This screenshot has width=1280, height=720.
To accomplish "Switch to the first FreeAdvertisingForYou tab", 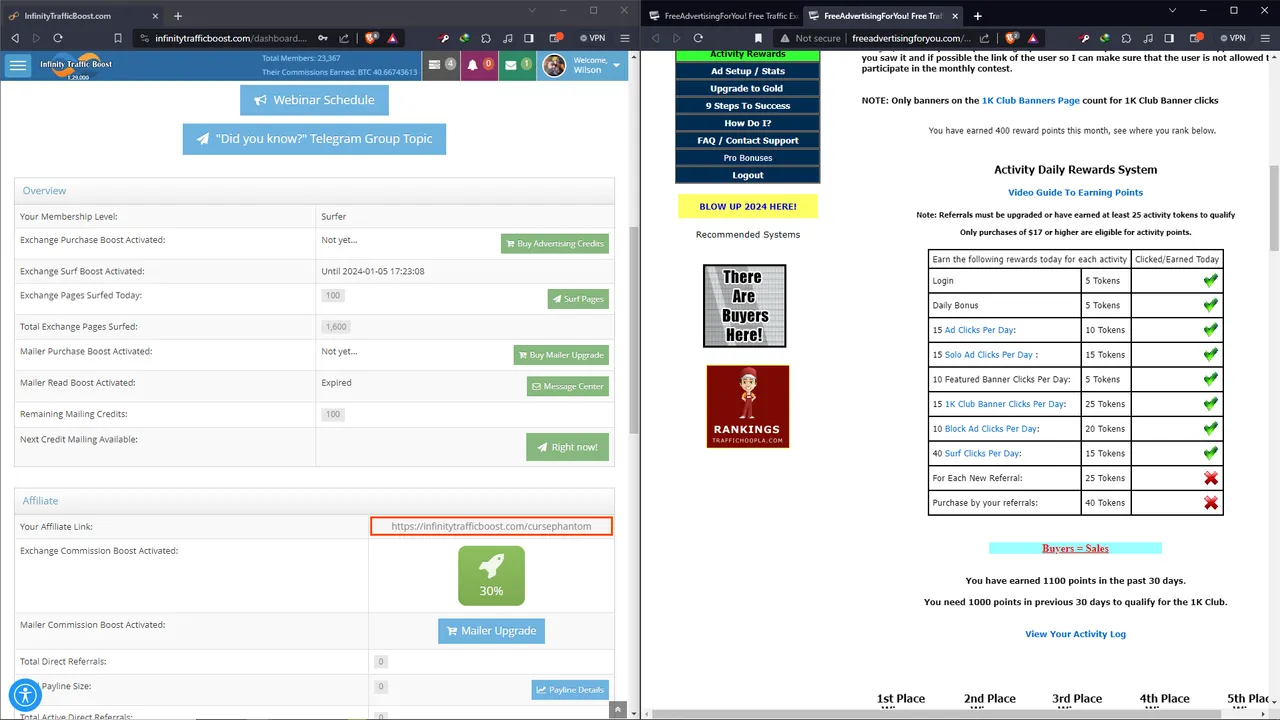I will 722,15.
